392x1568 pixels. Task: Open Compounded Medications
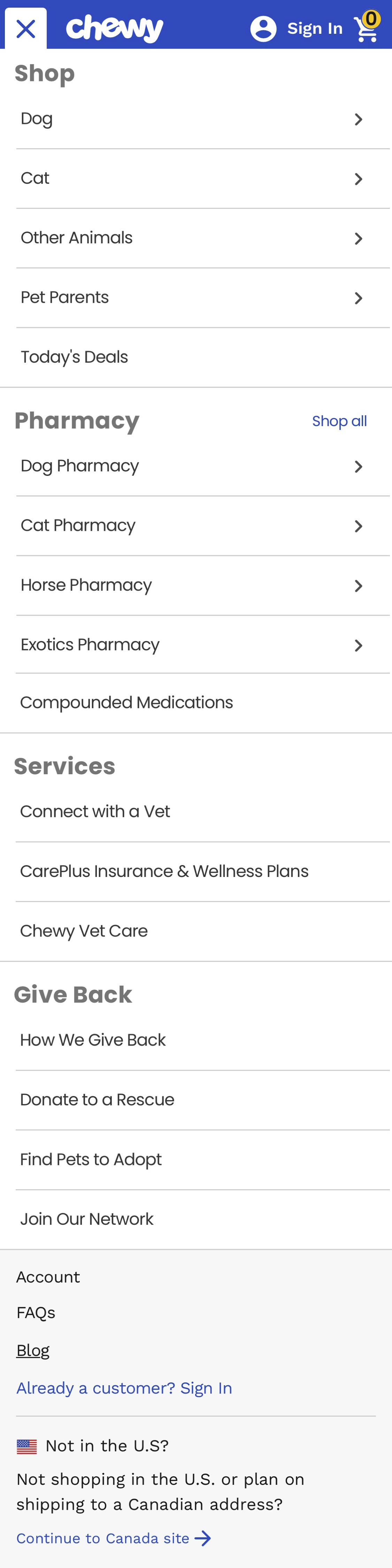pyautogui.click(x=127, y=702)
